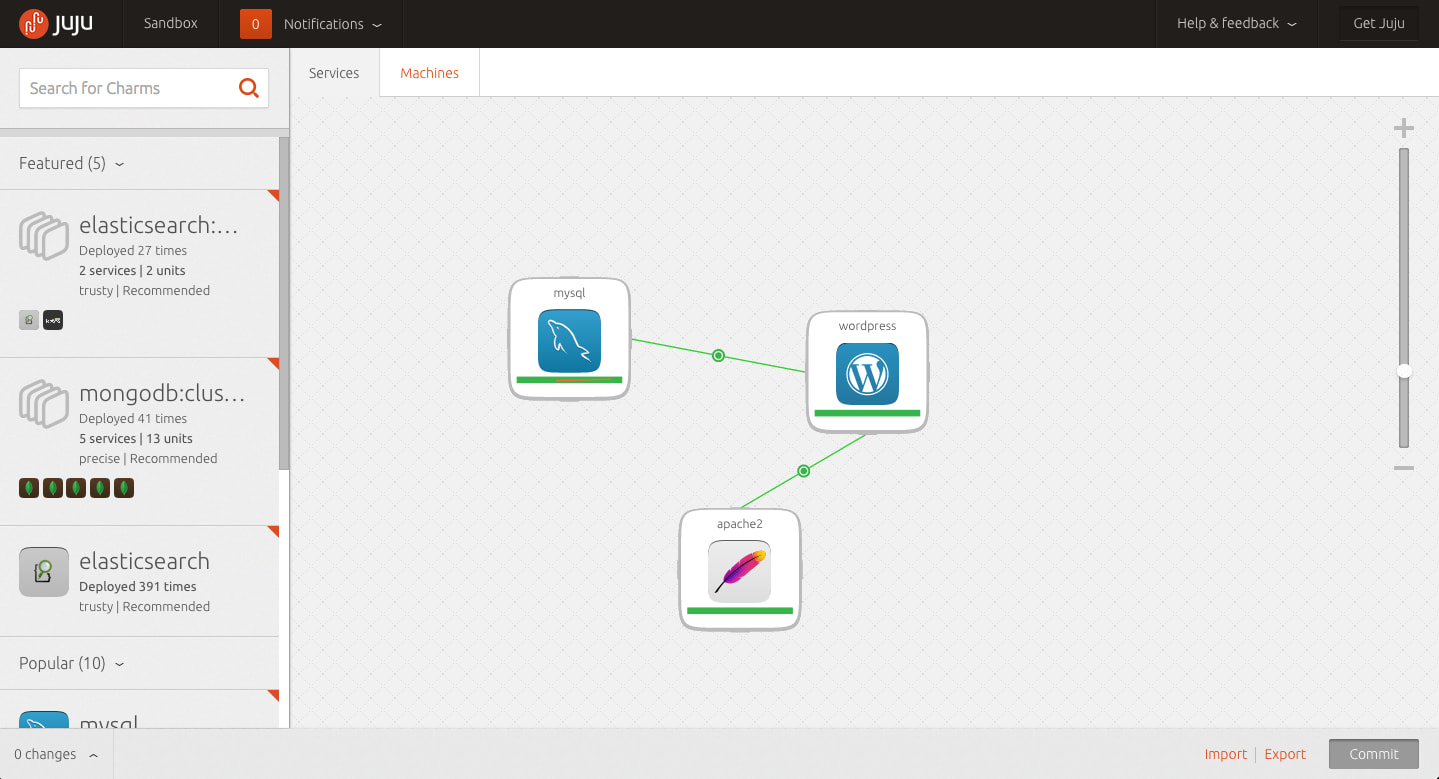This screenshot has width=1439, height=779.
Task: Click the first mongodb leaf icon
Action: (29, 488)
